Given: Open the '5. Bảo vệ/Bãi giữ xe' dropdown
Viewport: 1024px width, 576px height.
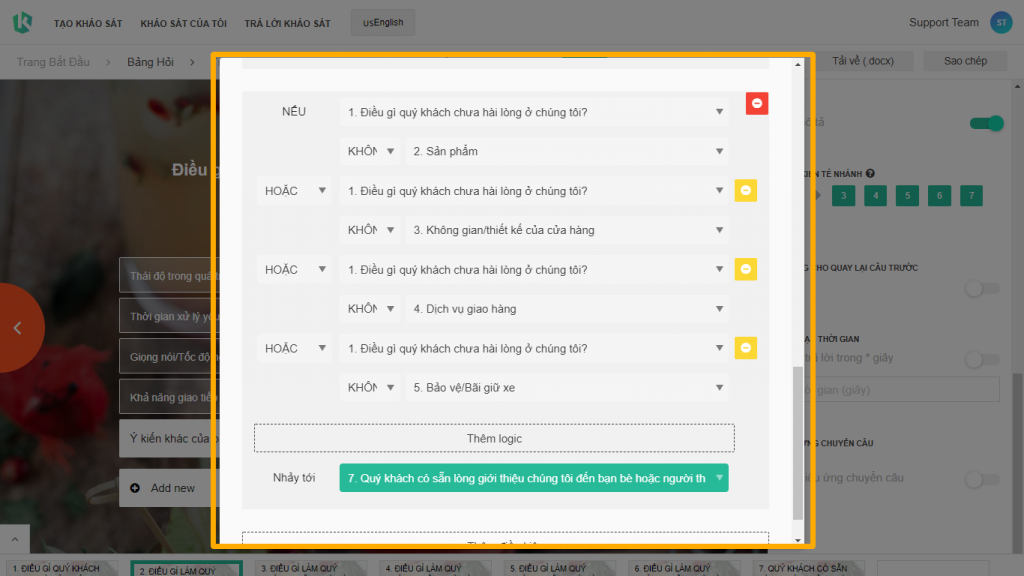Looking at the screenshot, I should click(x=566, y=387).
